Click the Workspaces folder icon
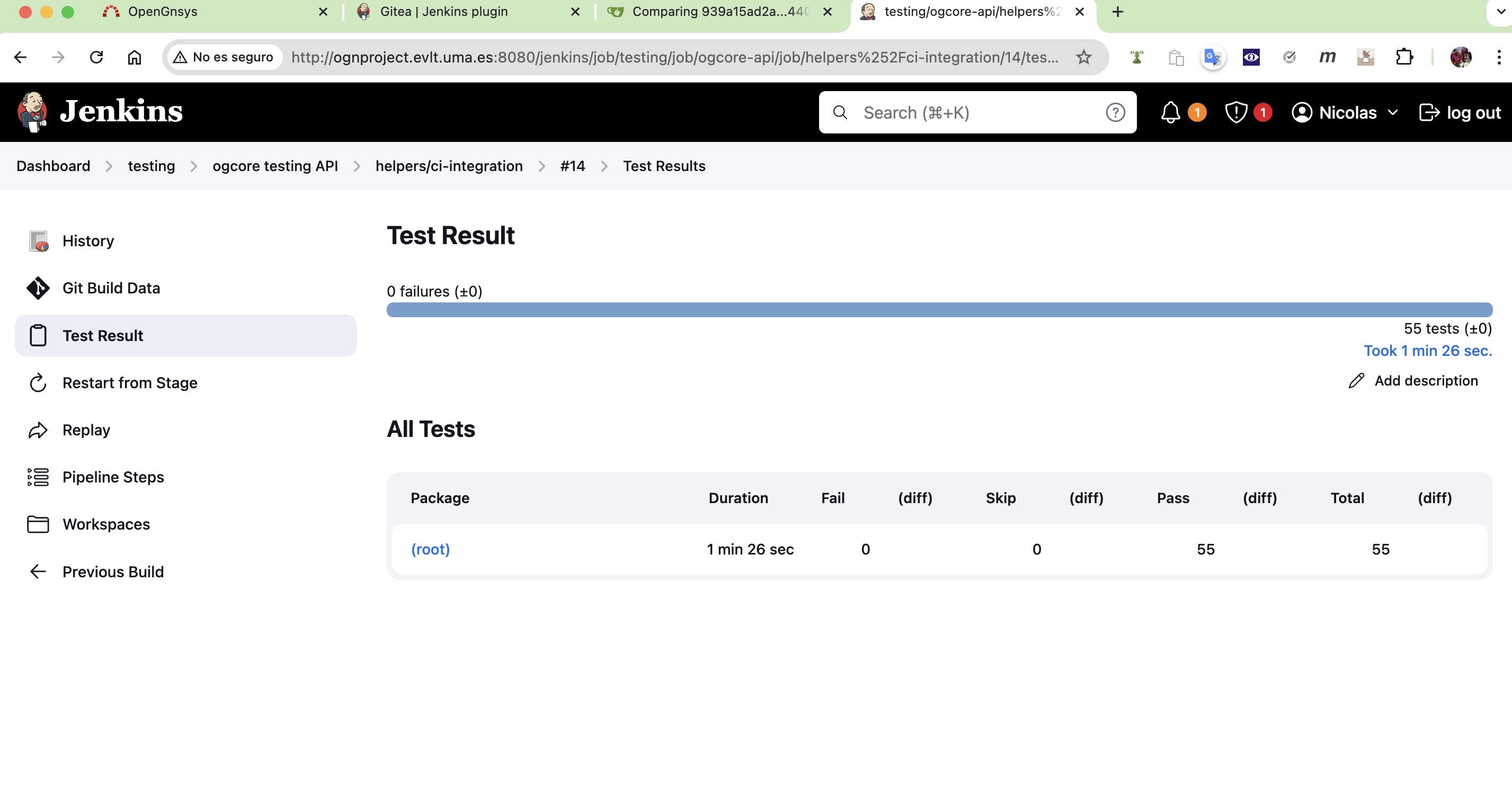This screenshot has width=1512, height=787. click(38, 524)
